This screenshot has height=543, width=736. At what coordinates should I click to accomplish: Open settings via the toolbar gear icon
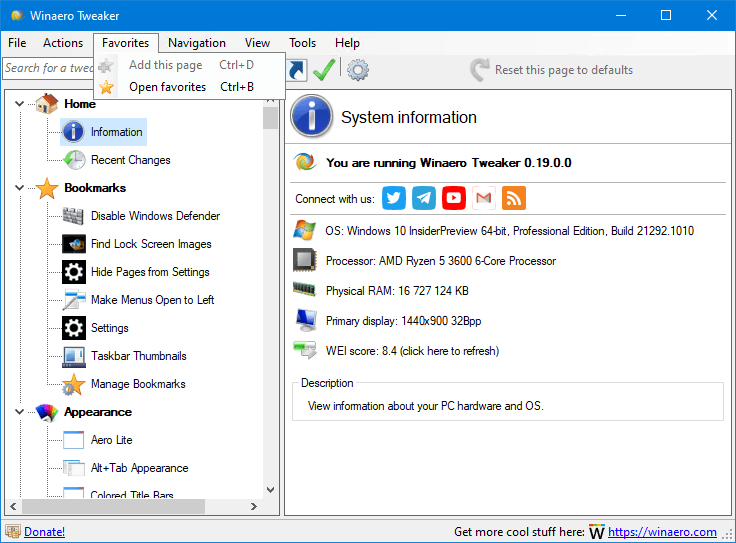(x=358, y=70)
